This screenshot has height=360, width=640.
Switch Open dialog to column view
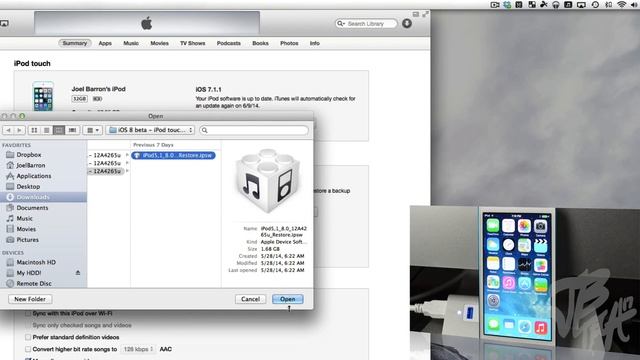pyautogui.click(x=59, y=130)
